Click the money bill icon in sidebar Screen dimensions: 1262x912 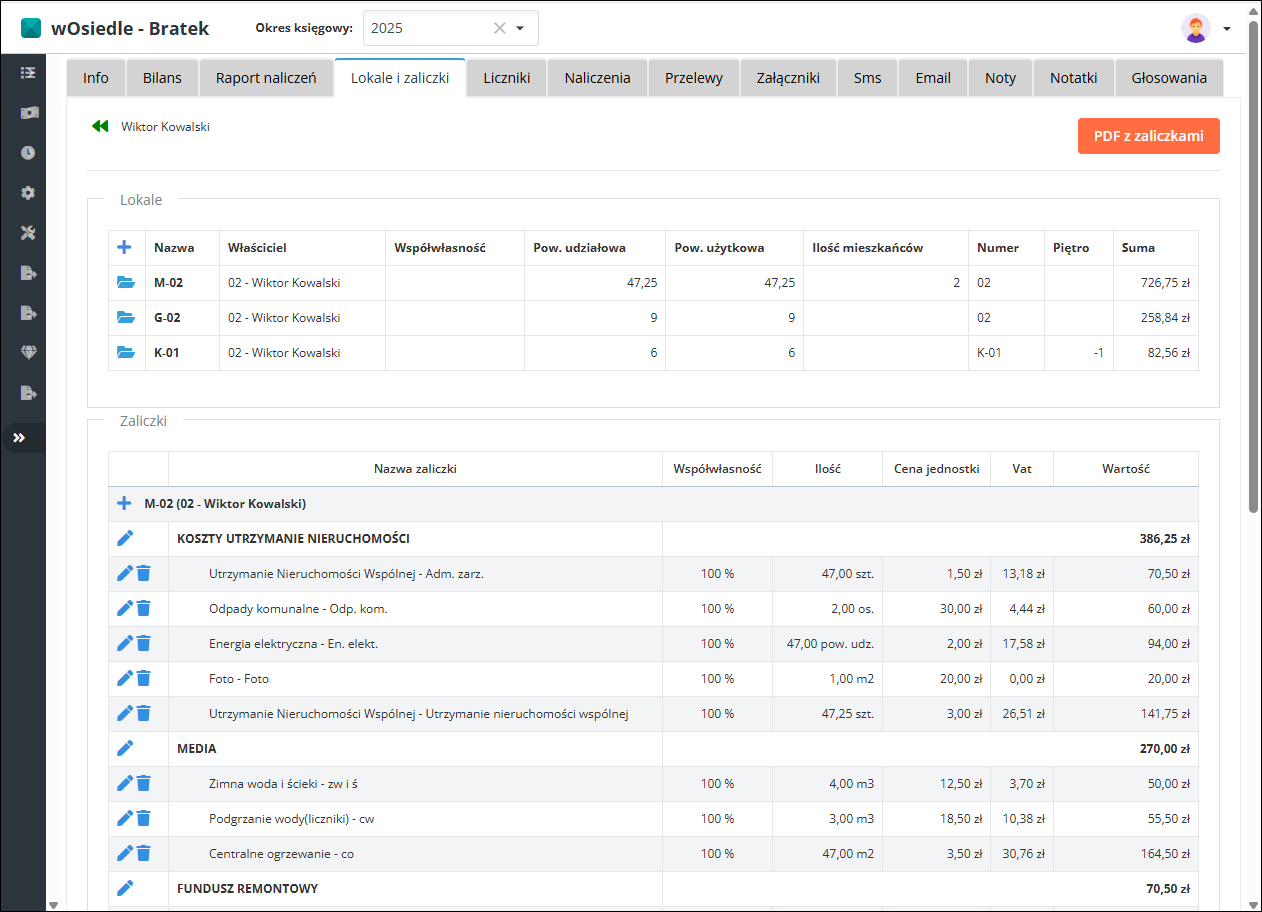[28, 113]
